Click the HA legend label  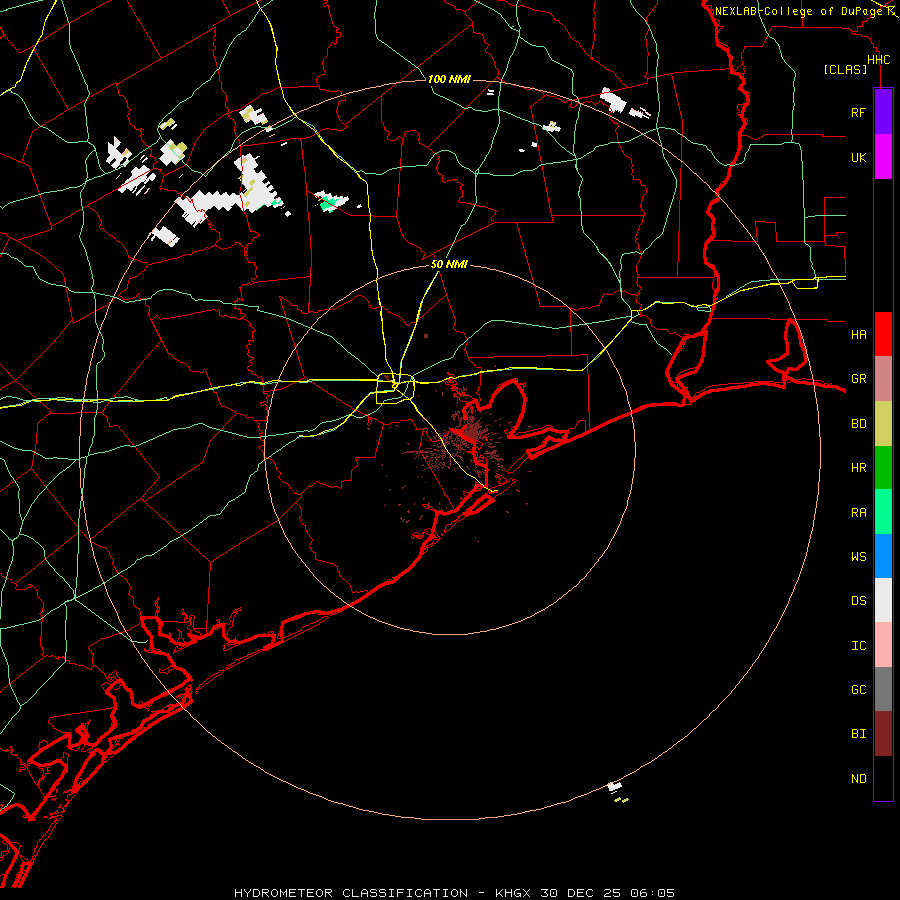click(x=858, y=334)
